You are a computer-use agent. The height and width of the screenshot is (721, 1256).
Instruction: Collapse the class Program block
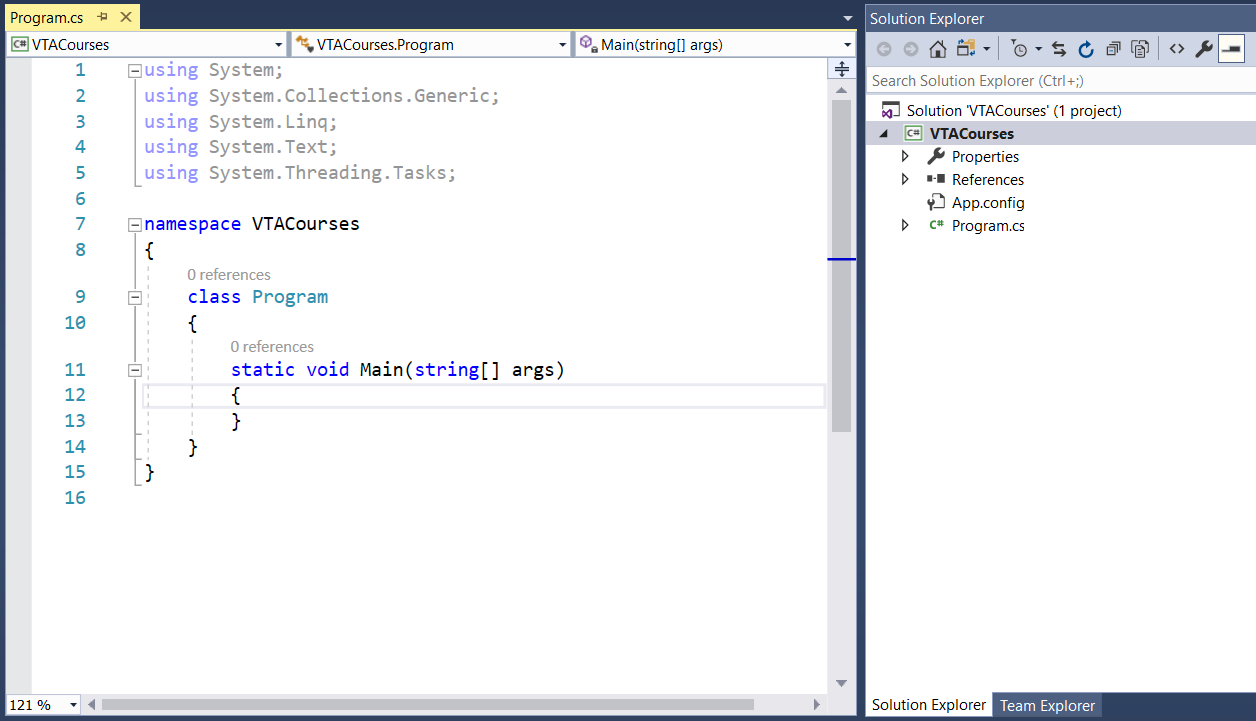(x=135, y=298)
